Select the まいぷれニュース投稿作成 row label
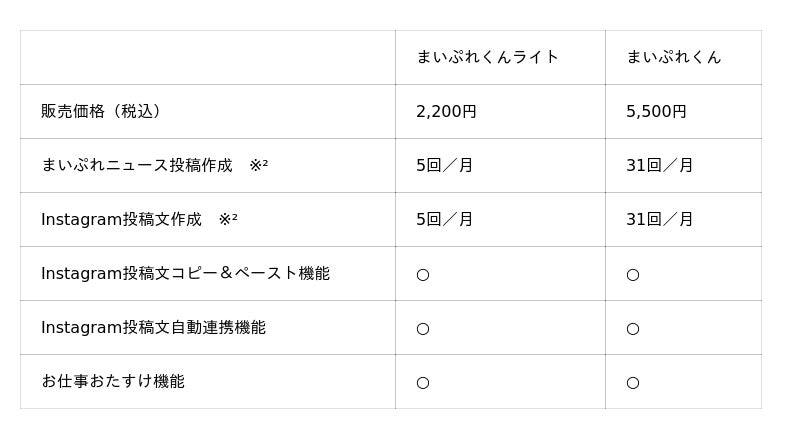 pos(136,165)
